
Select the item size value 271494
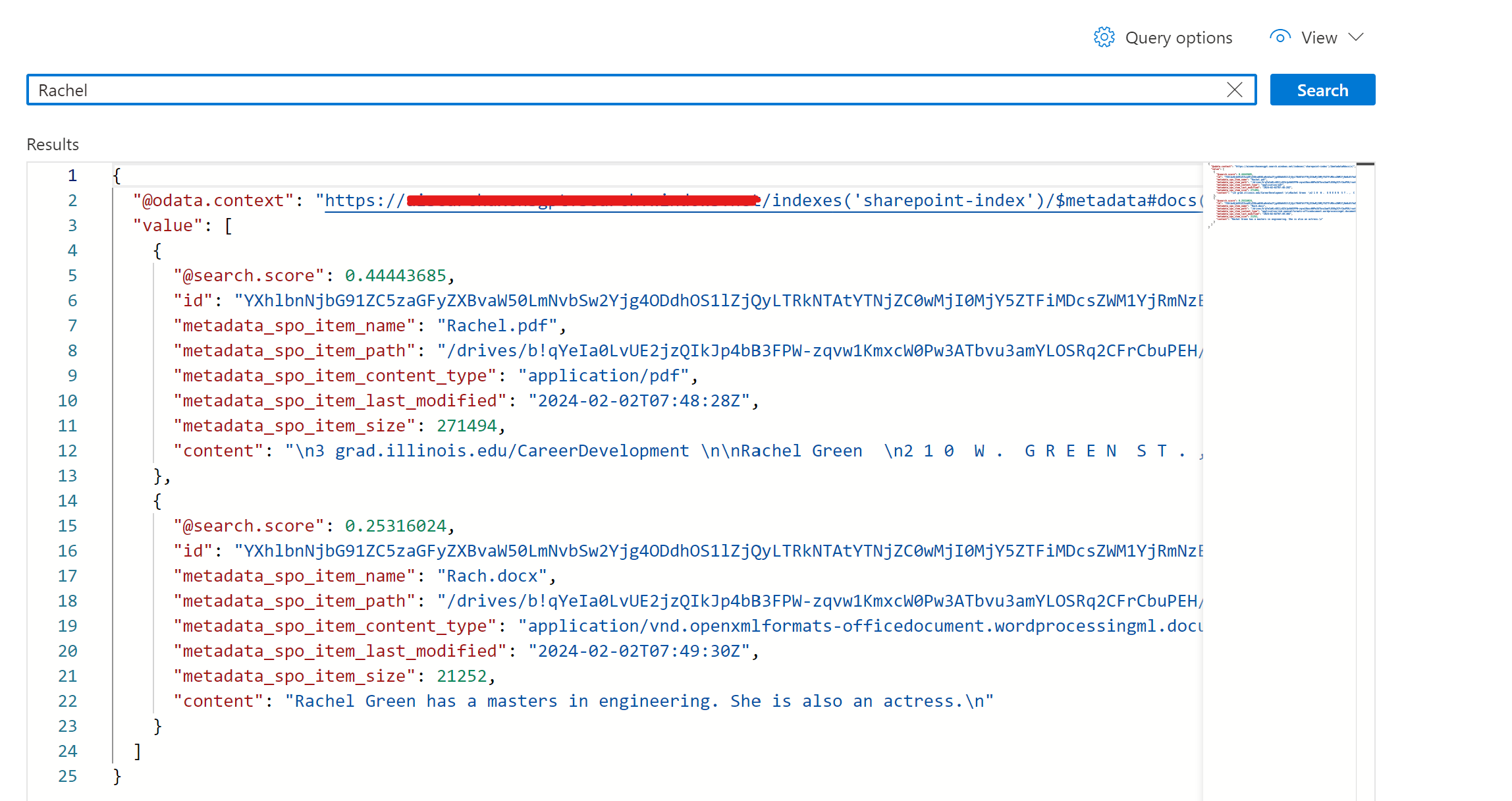click(x=466, y=426)
